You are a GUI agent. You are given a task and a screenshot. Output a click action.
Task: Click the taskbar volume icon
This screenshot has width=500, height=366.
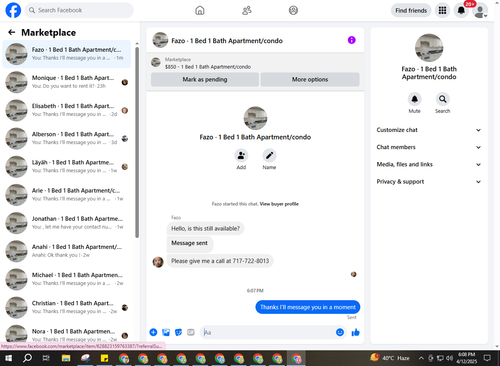click(449, 358)
